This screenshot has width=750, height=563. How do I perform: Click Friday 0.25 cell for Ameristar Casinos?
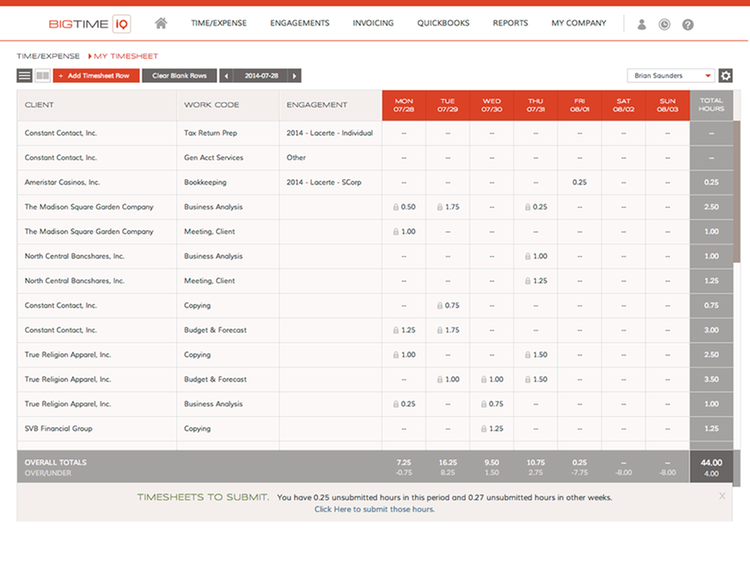[580, 182]
